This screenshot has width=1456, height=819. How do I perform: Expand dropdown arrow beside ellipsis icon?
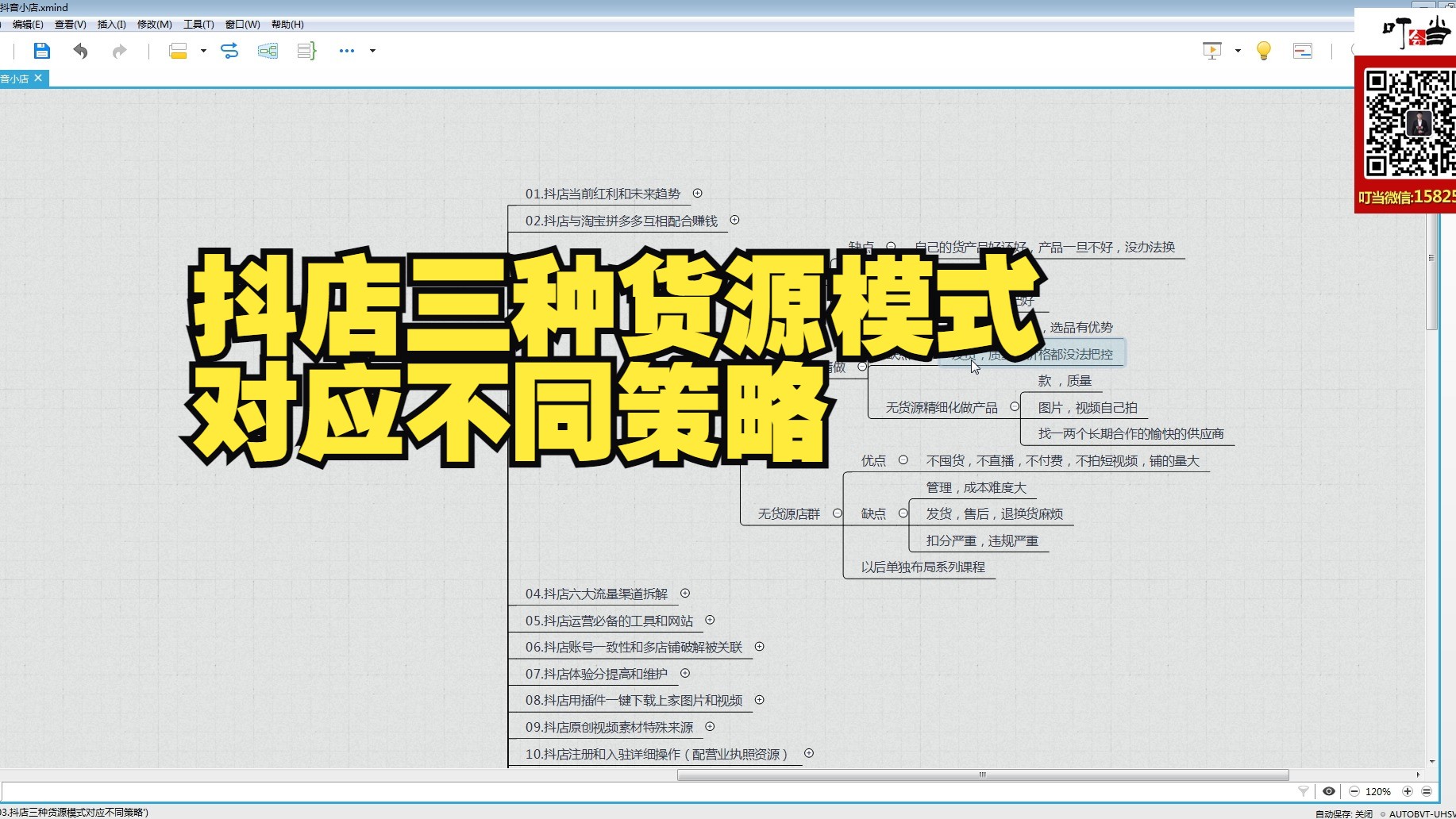coord(372,51)
